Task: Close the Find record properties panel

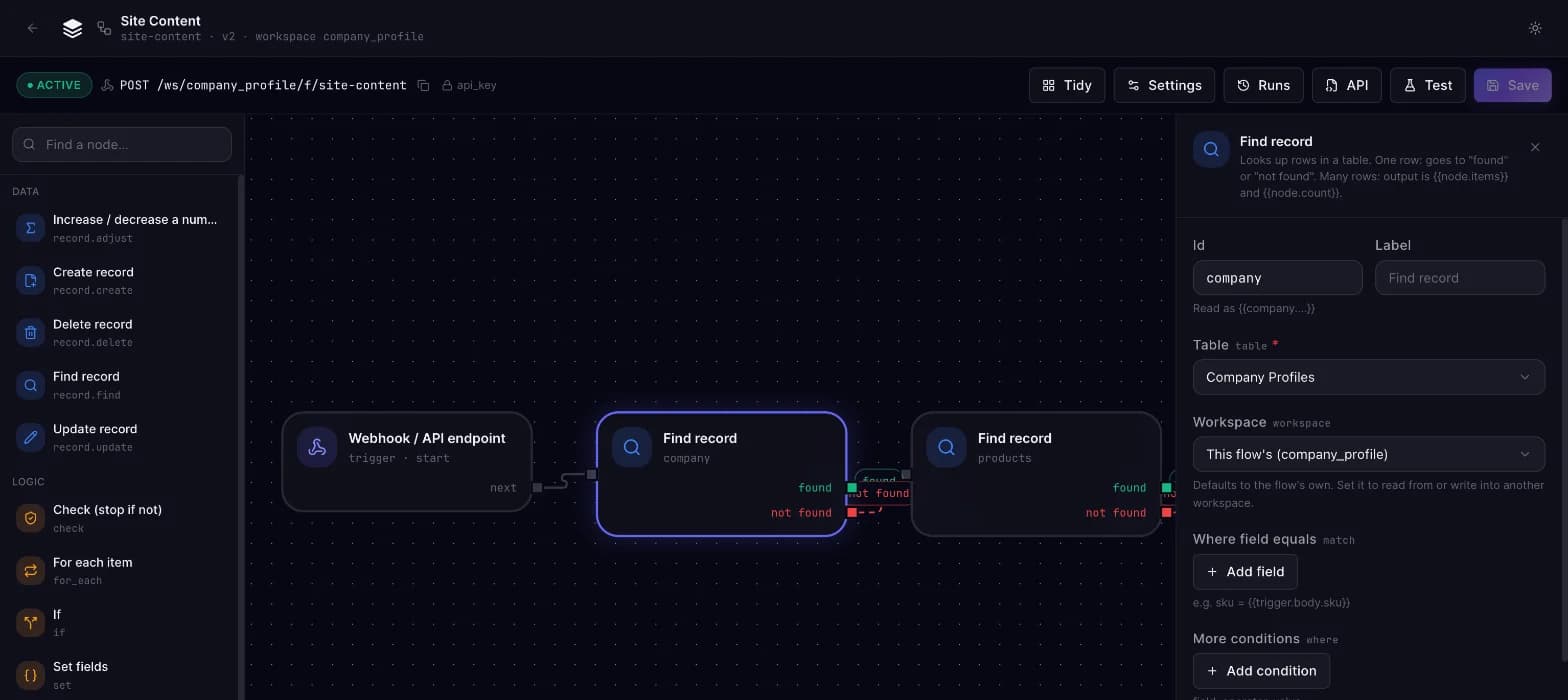Action: point(1535,147)
